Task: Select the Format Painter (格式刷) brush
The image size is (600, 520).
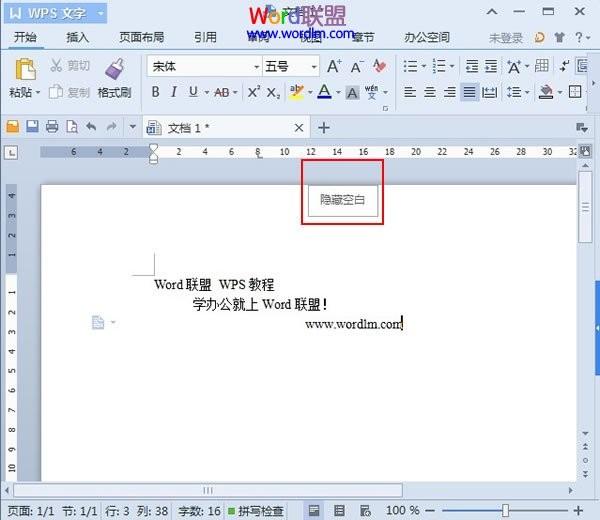Action: click(114, 69)
